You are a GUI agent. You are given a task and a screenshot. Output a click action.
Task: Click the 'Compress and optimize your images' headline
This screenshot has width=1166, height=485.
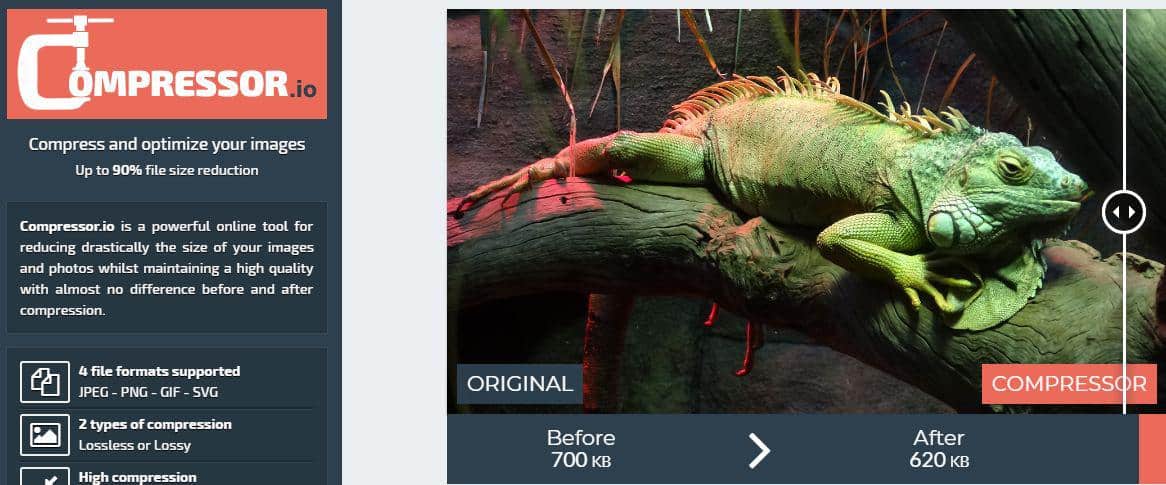pyautogui.click(x=167, y=144)
